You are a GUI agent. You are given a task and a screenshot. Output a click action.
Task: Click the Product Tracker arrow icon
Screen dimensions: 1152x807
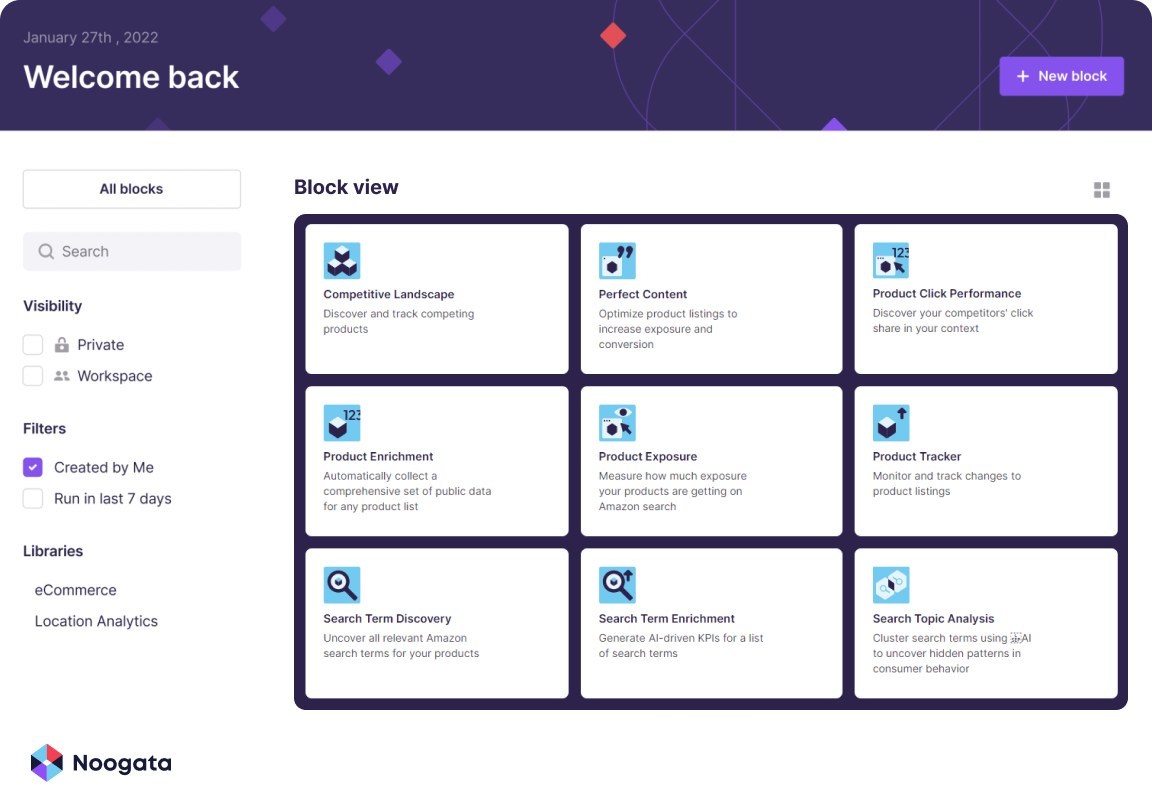coord(891,423)
